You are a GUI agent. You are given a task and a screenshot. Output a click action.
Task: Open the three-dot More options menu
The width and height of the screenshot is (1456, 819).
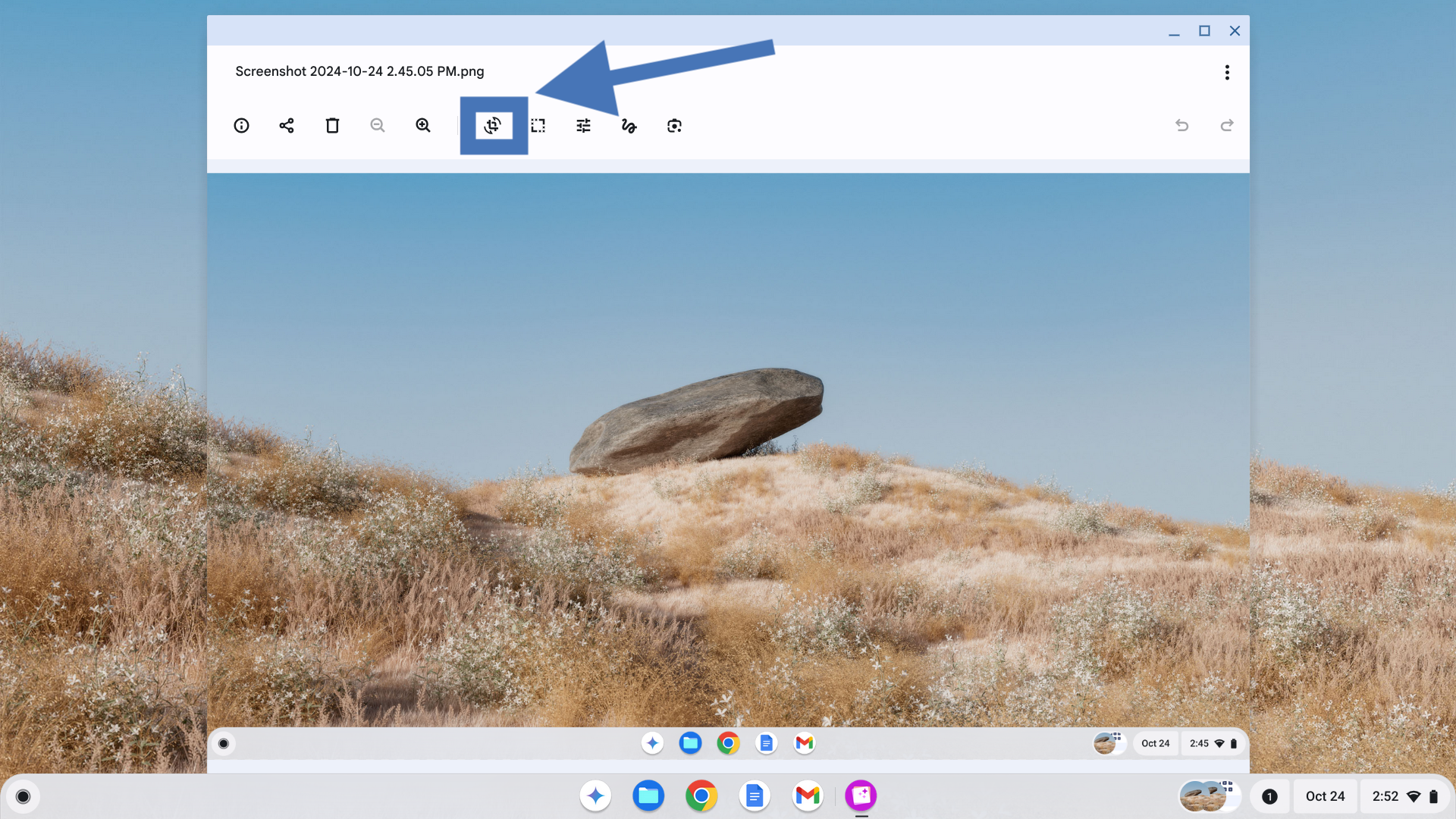pos(1227,73)
